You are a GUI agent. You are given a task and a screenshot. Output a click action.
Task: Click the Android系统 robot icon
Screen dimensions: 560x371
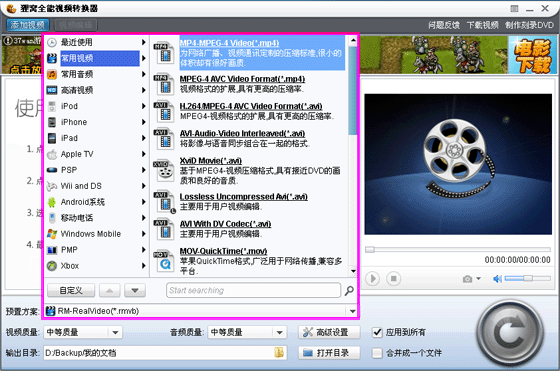52,202
